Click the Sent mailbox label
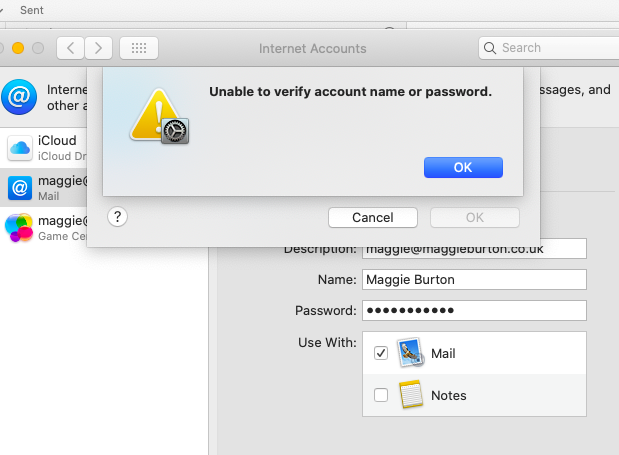Screen dimensions: 619x455 [x=31, y=9]
